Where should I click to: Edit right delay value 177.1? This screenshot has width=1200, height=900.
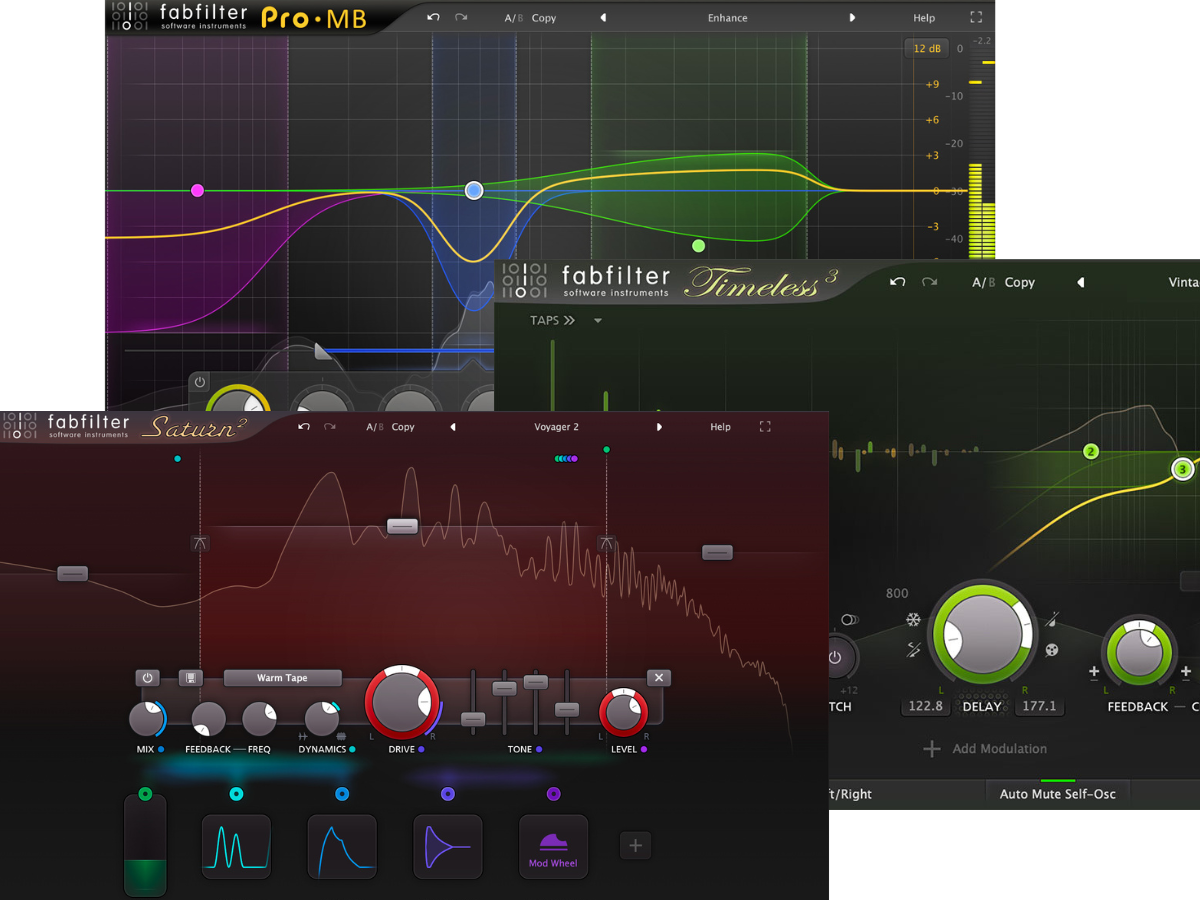tap(1039, 706)
